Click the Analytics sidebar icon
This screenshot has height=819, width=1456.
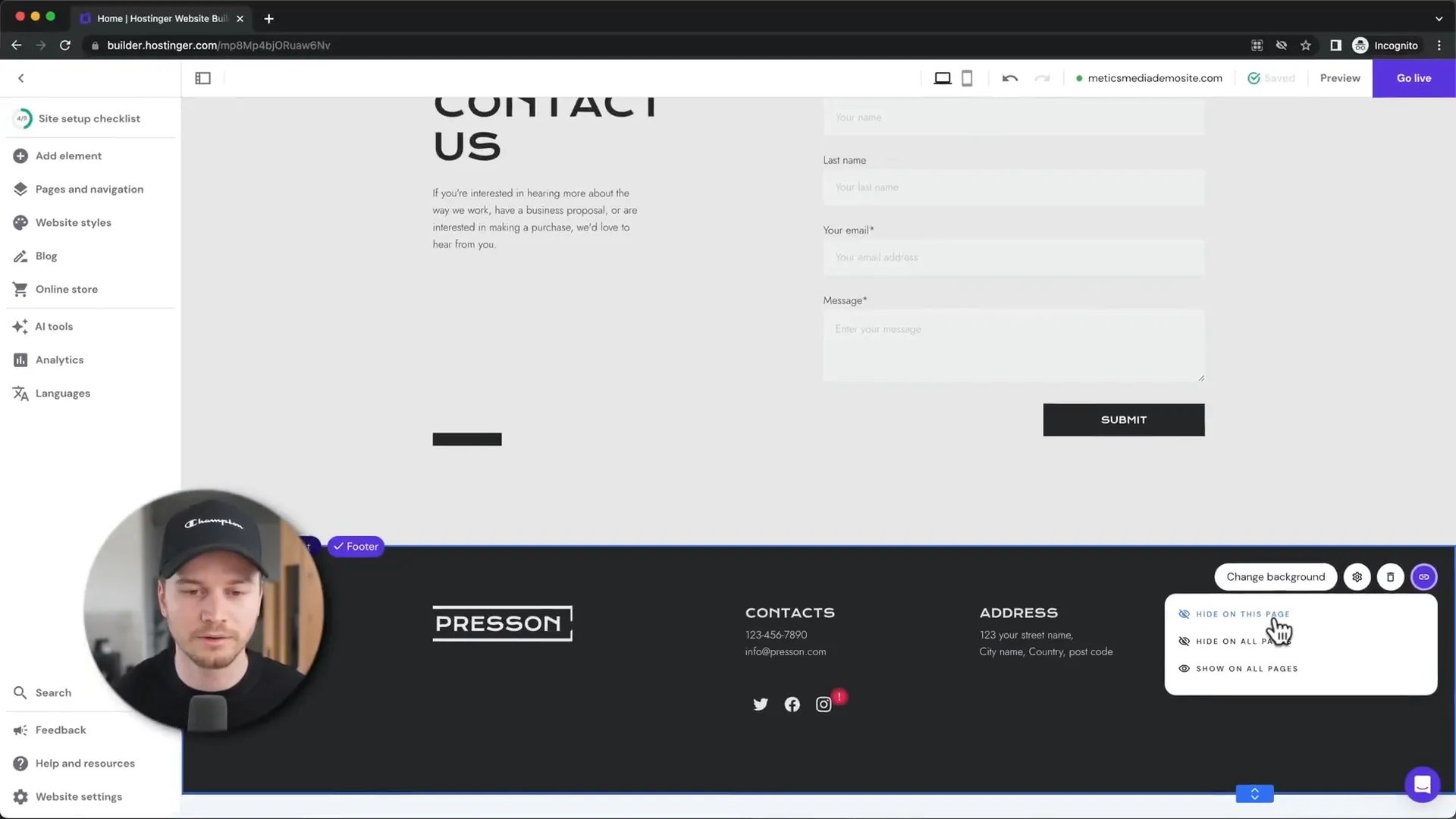(20, 359)
